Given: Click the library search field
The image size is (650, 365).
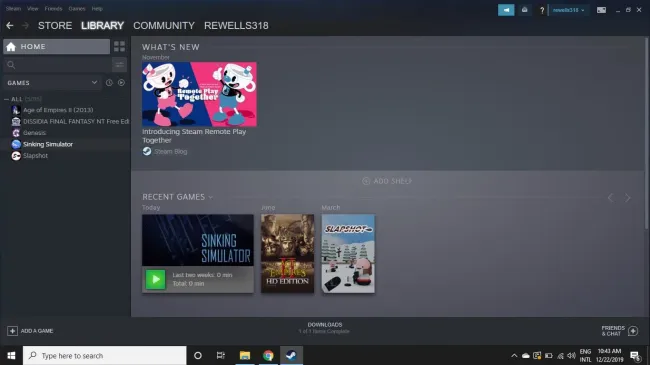Looking at the screenshot, I should pyautogui.click(x=57, y=65).
